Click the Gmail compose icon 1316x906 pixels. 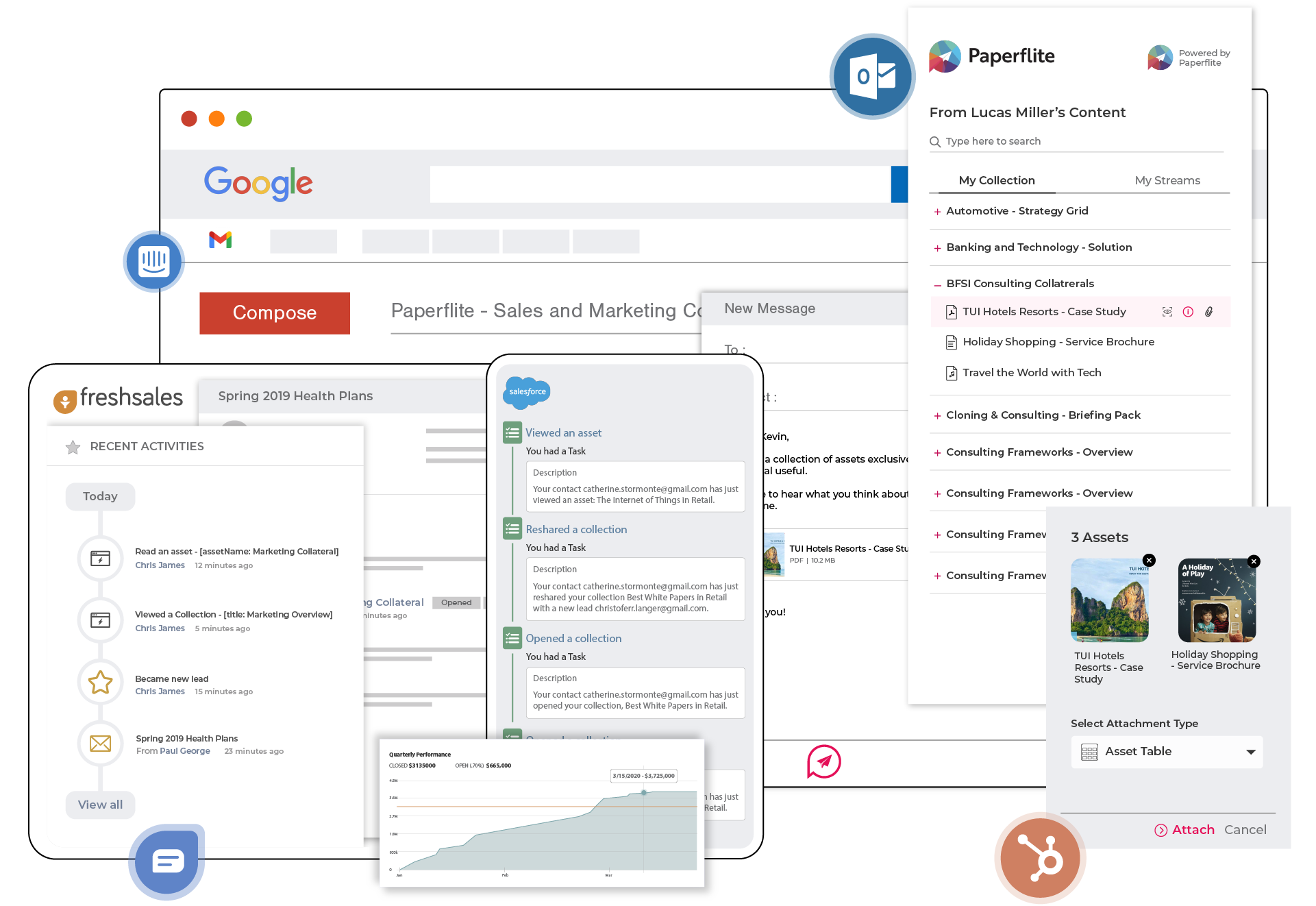click(275, 312)
